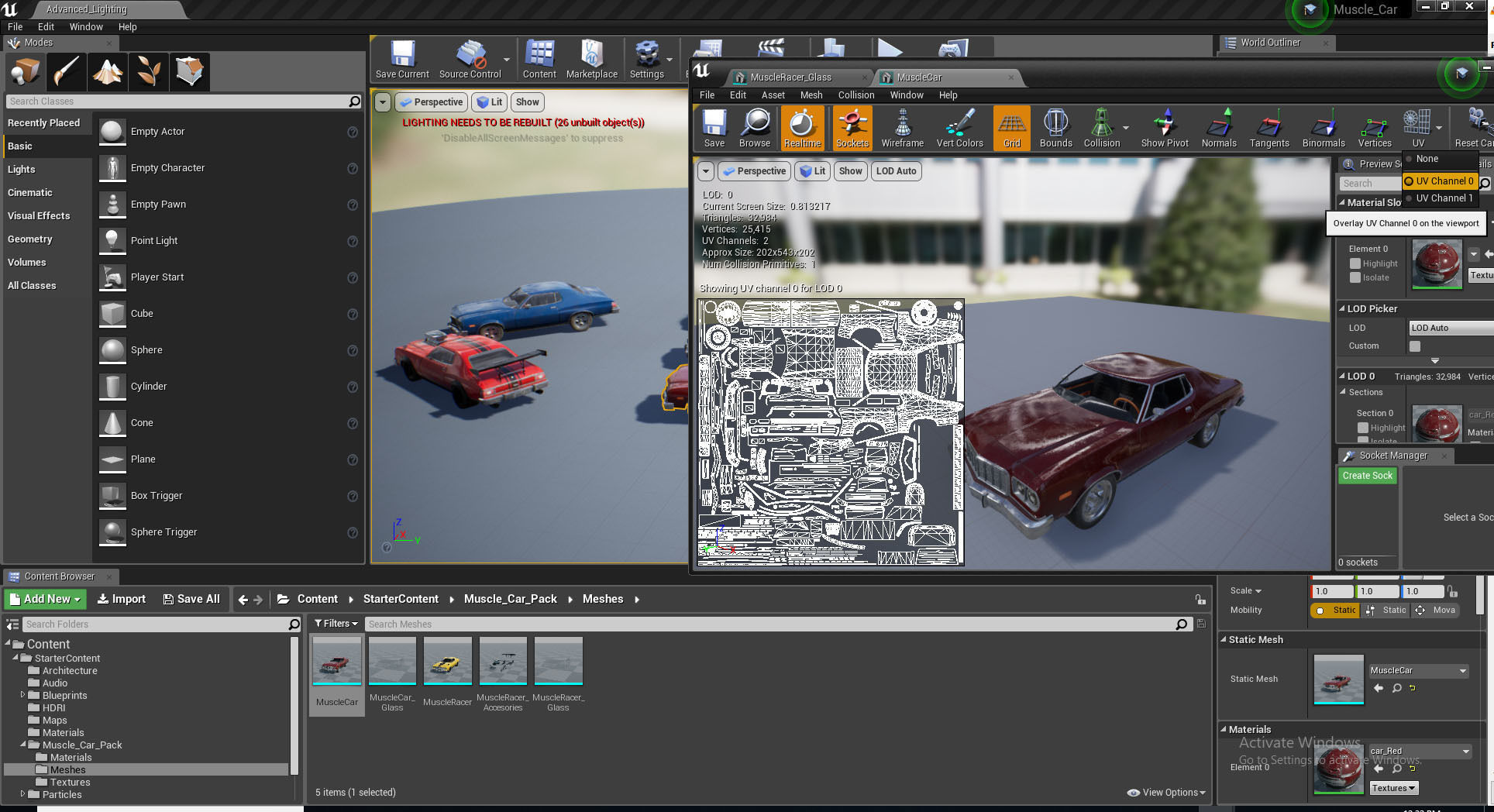Set Mobility to Movable
1494x812 pixels.
tap(1436, 611)
